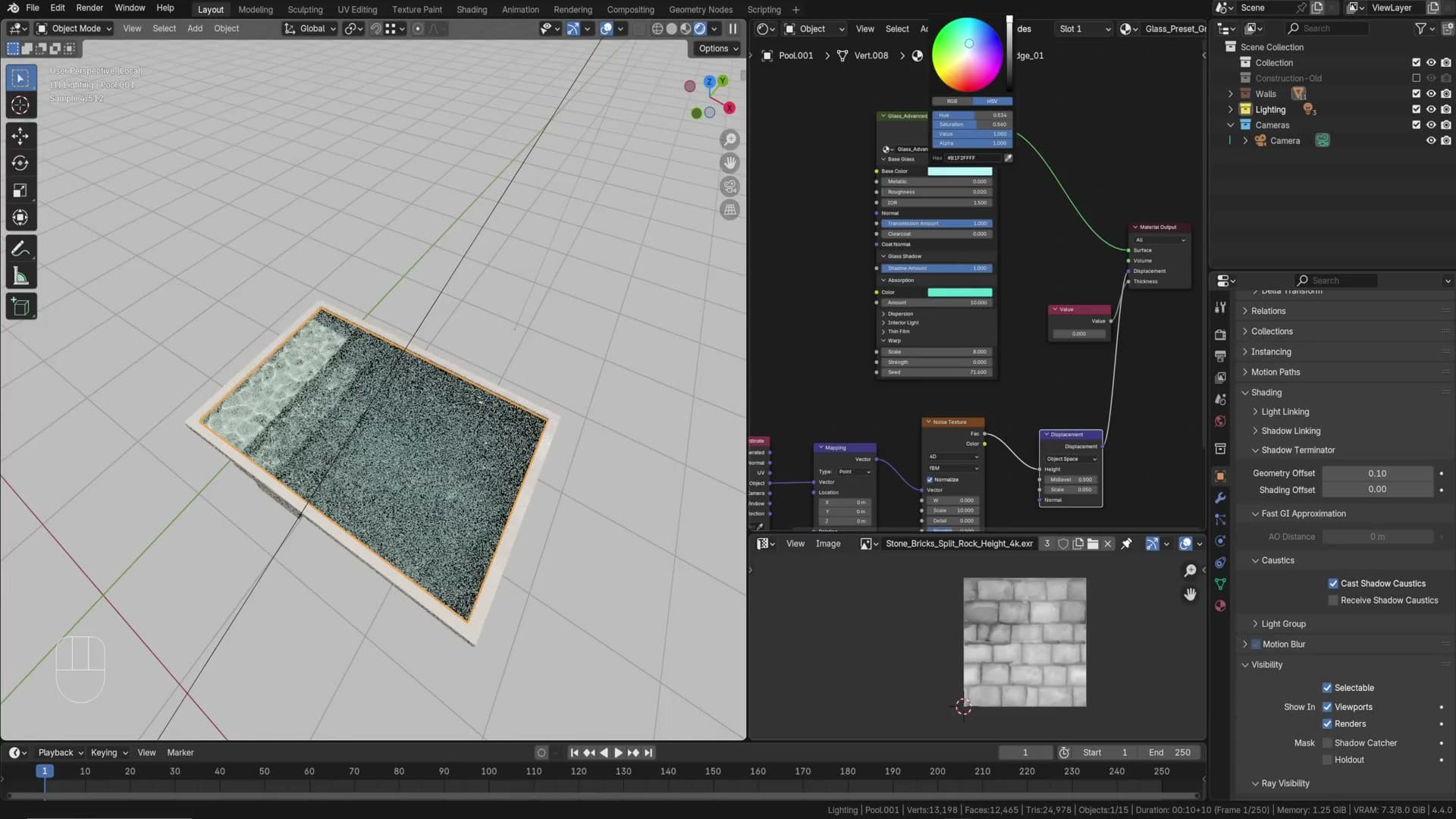Click the Base Color swatch in glass node
The height and width of the screenshot is (819, 1456).
coord(959,171)
